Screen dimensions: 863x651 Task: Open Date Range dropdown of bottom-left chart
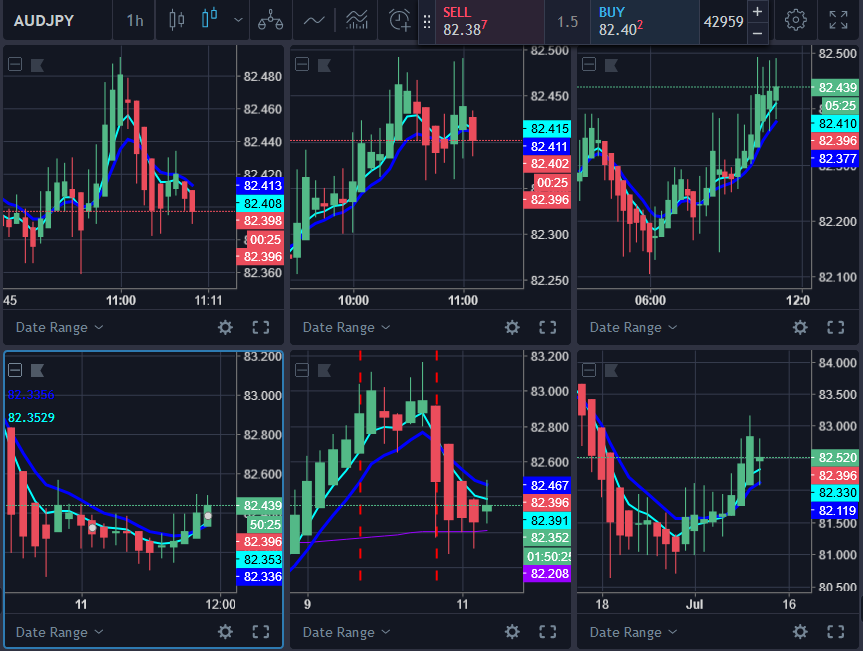click(x=59, y=632)
